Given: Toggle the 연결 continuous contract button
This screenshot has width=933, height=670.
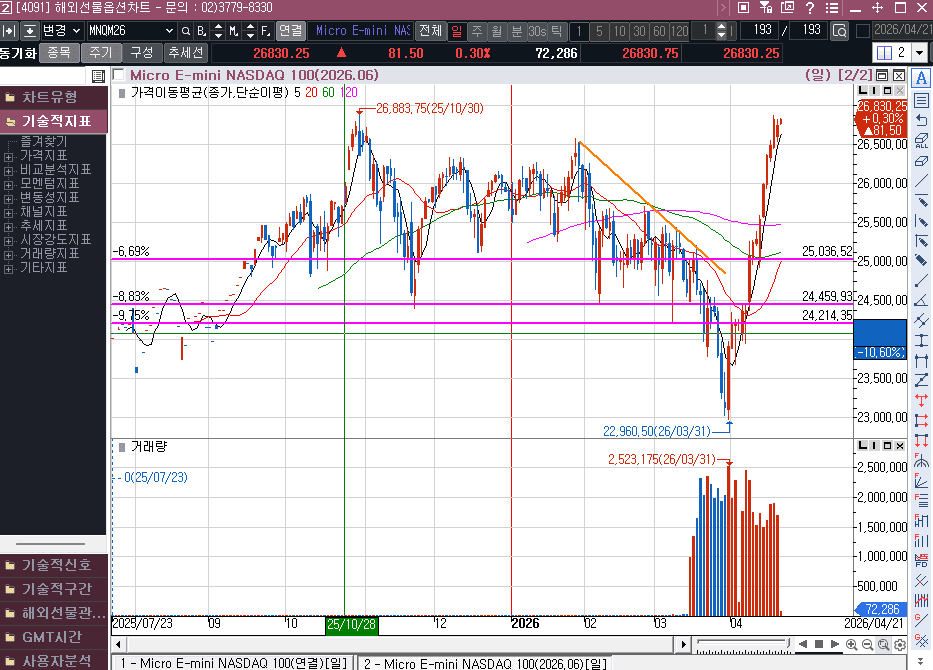Looking at the screenshot, I should 290,30.
